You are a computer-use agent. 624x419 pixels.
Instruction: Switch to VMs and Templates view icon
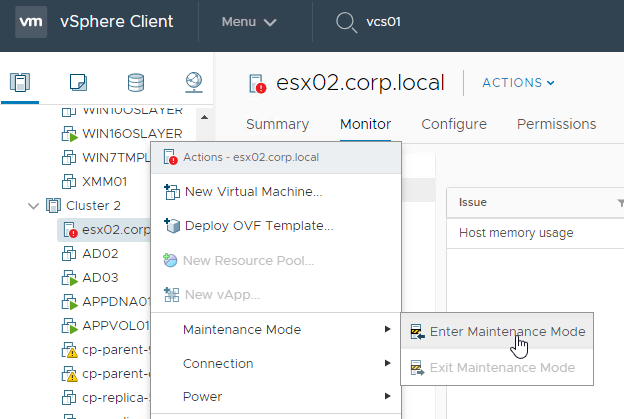pyautogui.click(x=78, y=82)
